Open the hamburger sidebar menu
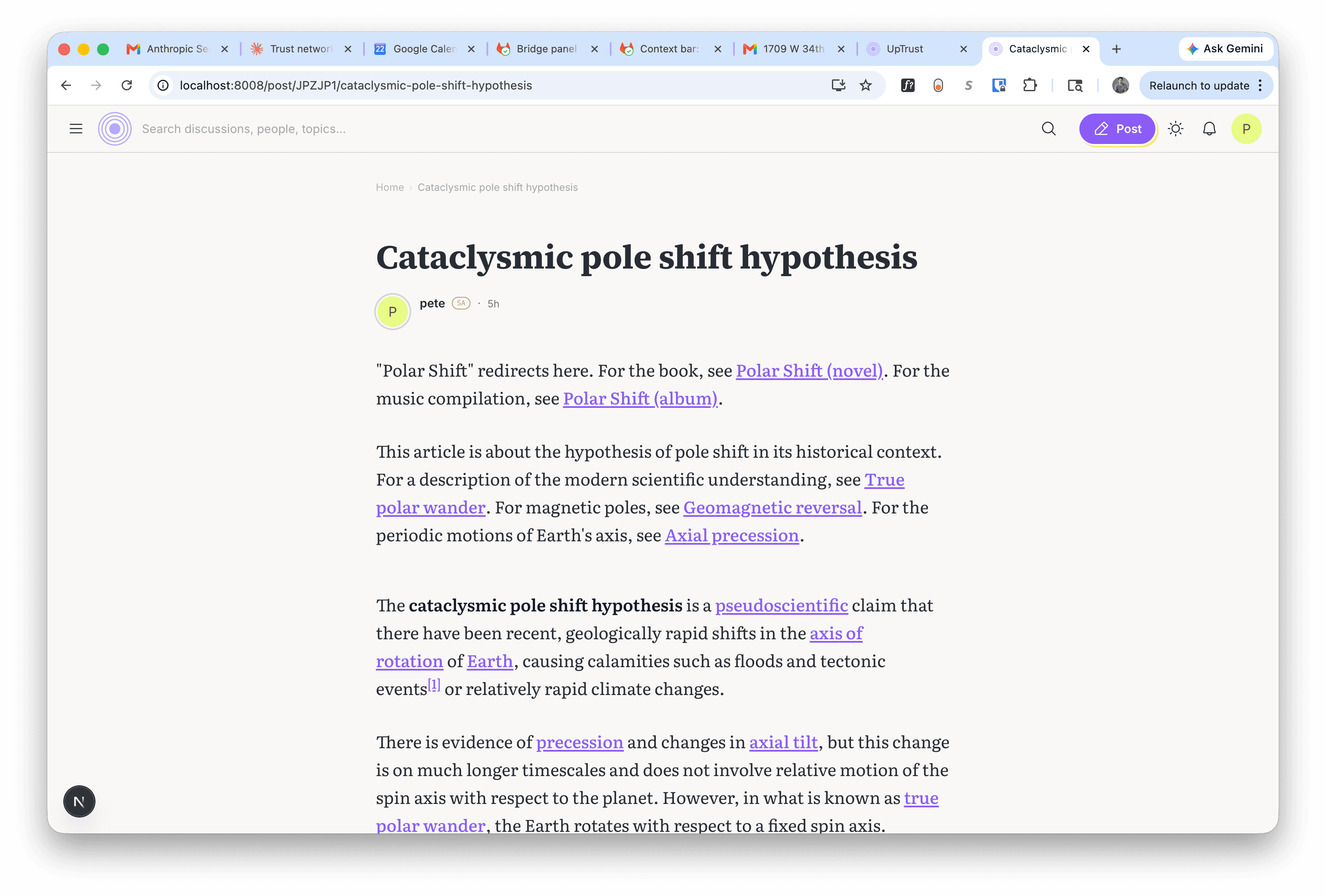This screenshot has width=1326, height=896. [76, 129]
